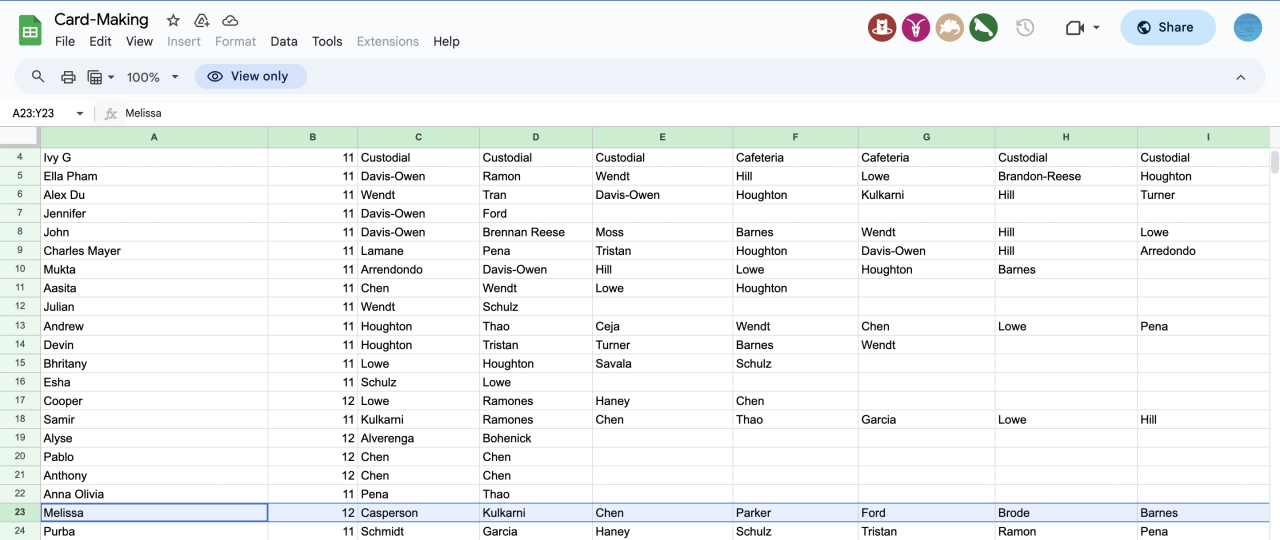Open the Help menu
This screenshot has height=540, width=1280.
(446, 41)
